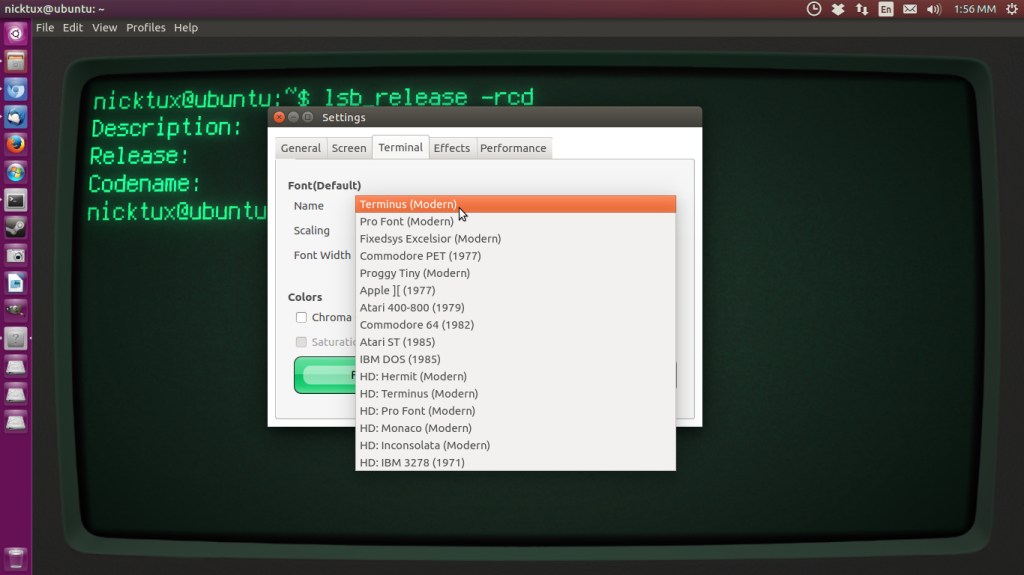Choose Atari 400-800 (1979) font

click(515, 307)
